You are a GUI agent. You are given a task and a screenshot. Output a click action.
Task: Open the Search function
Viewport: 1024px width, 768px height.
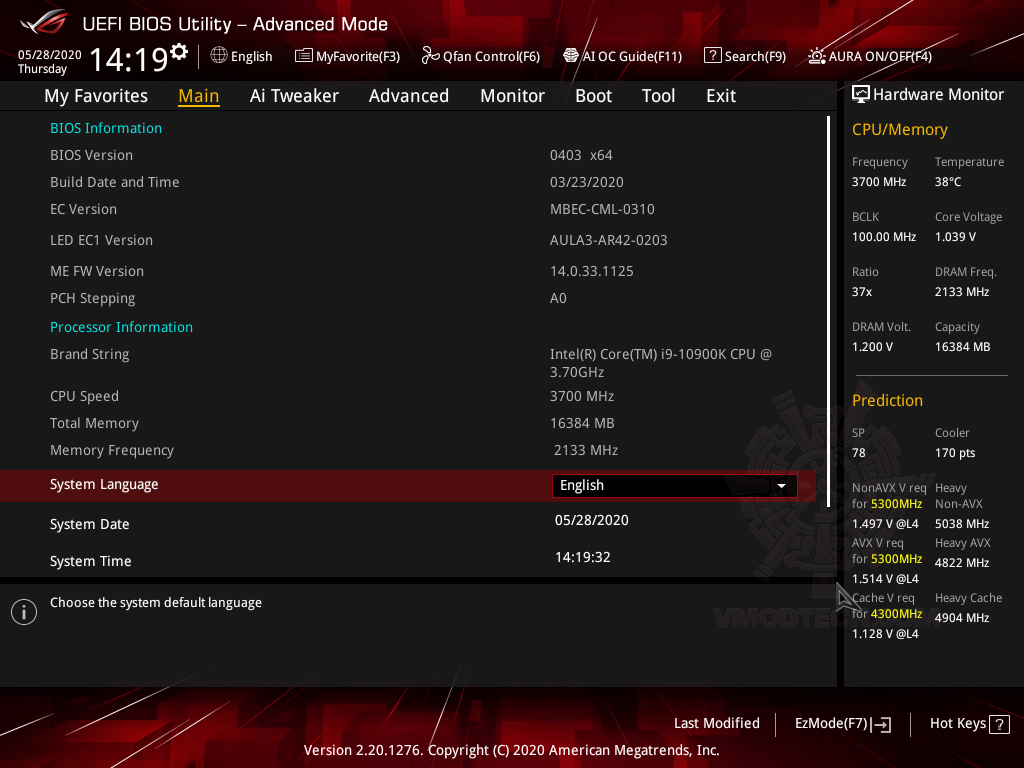click(744, 56)
